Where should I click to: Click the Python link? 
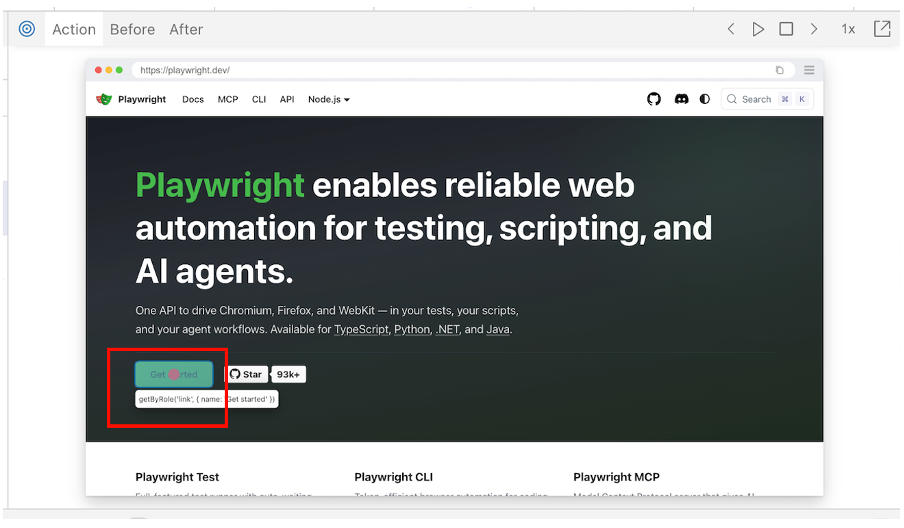click(412, 329)
